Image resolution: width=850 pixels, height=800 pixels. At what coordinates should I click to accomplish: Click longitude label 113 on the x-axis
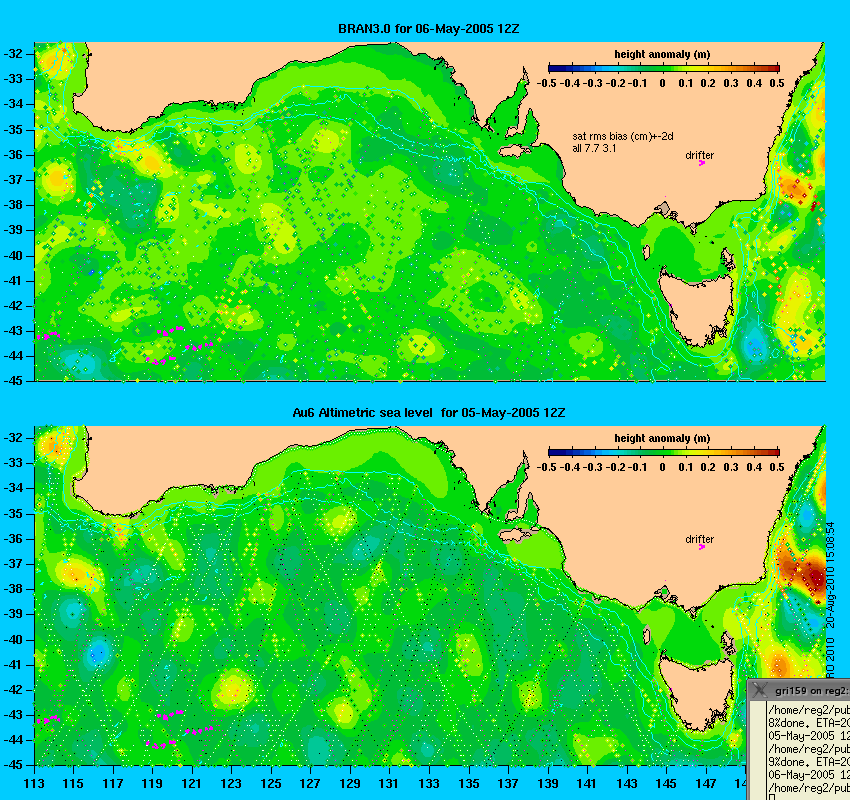tap(34, 784)
